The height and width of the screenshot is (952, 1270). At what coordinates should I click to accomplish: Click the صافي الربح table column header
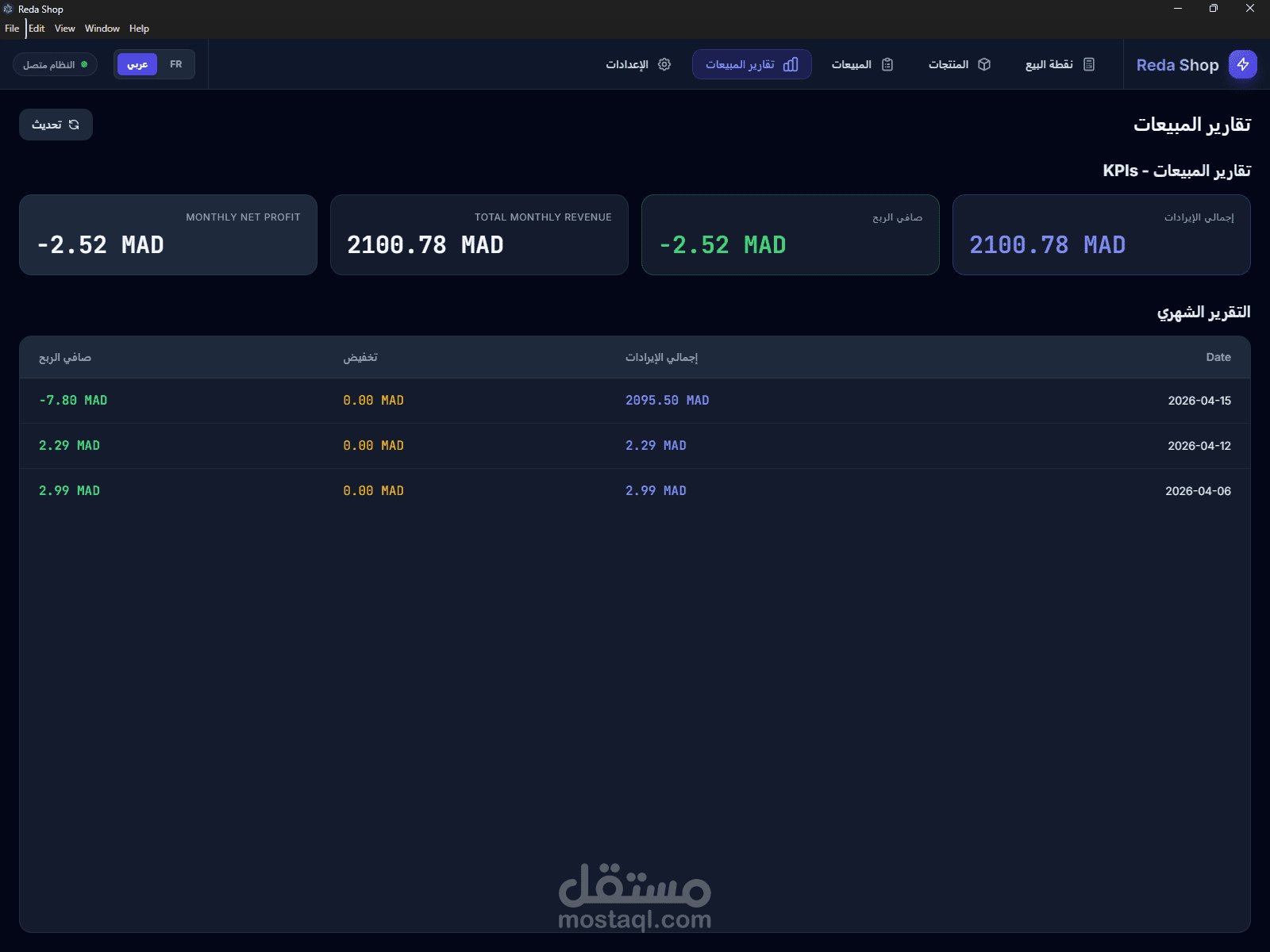pos(65,358)
